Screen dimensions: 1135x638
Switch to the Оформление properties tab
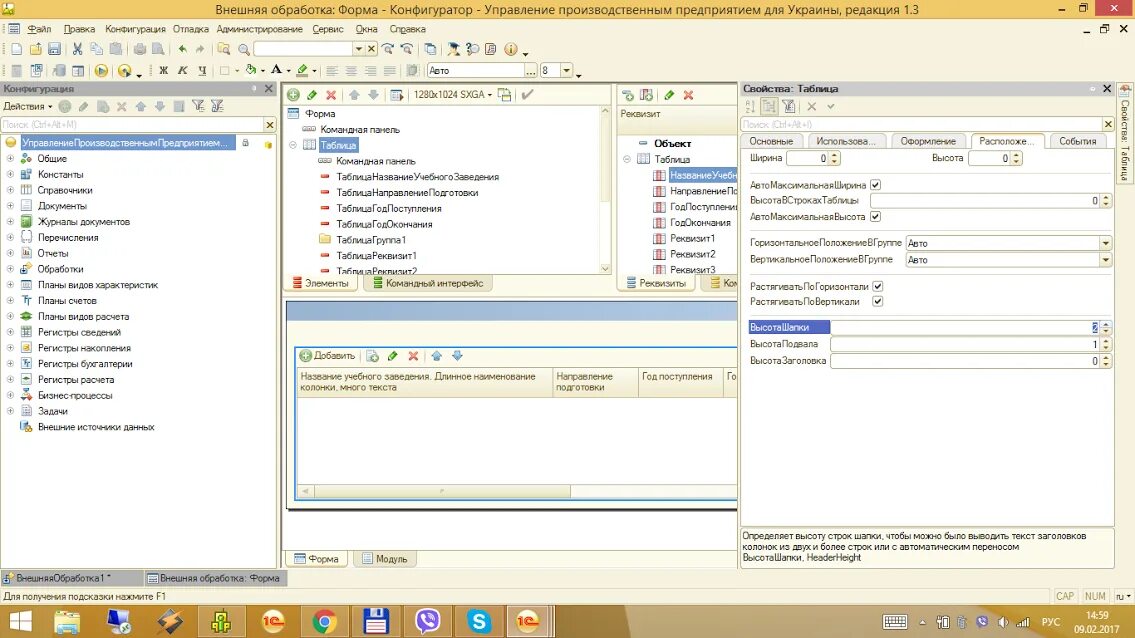coord(928,141)
